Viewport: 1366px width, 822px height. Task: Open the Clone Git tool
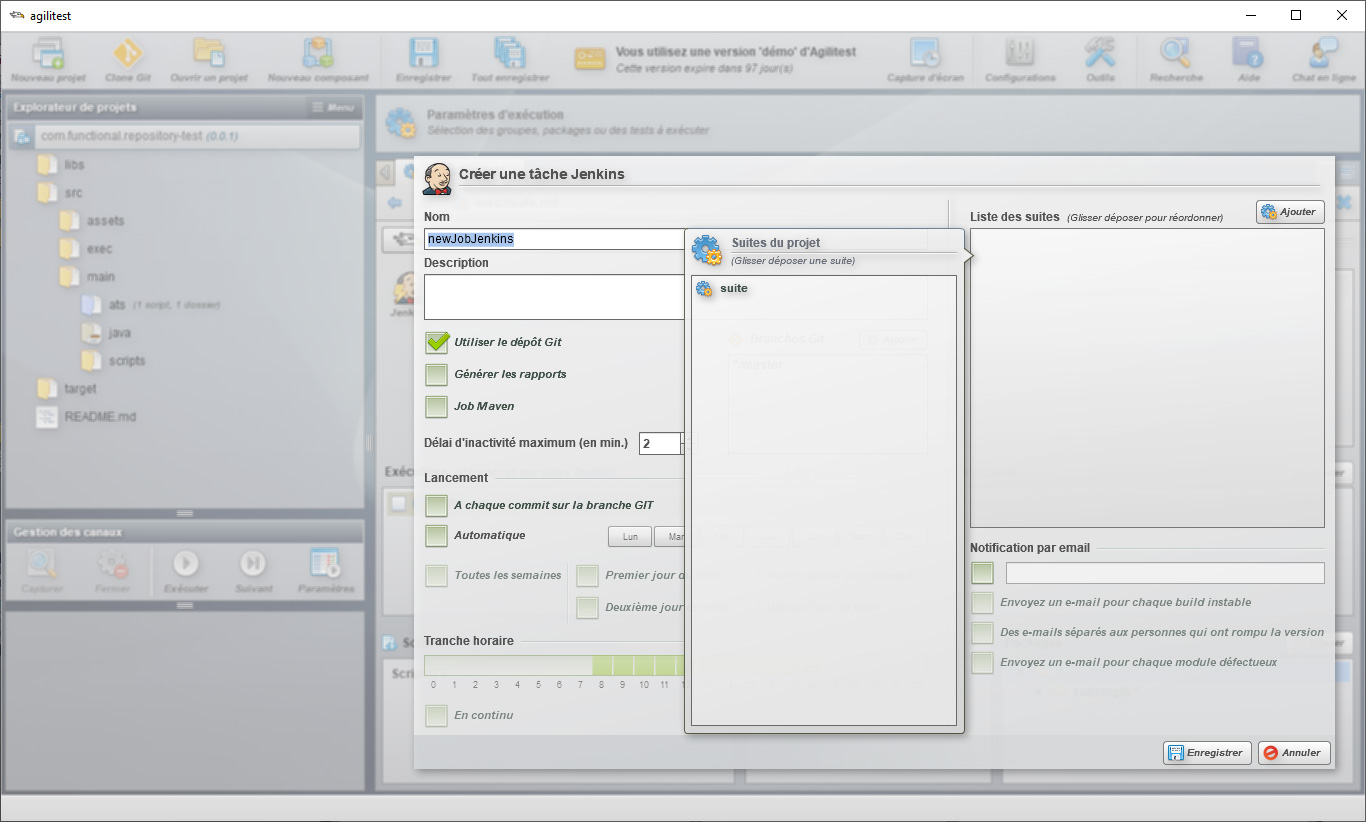pos(128,53)
